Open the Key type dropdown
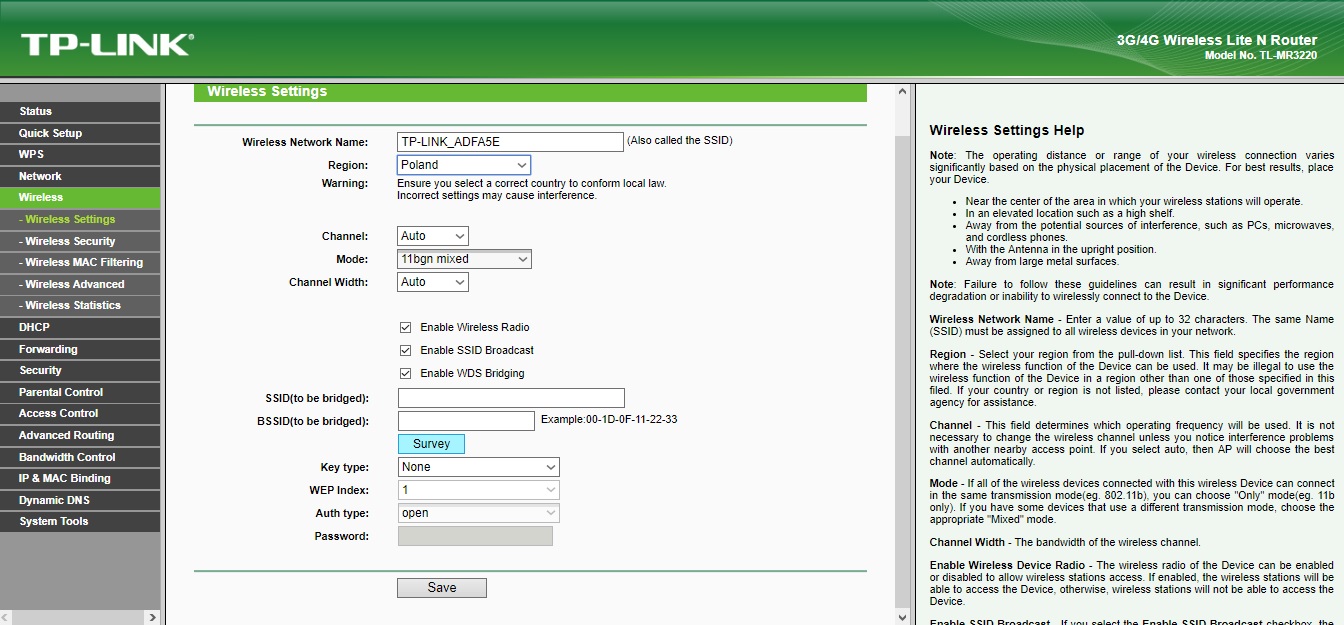The width and height of the screenshot is (1344, 625). coord(478,467)
